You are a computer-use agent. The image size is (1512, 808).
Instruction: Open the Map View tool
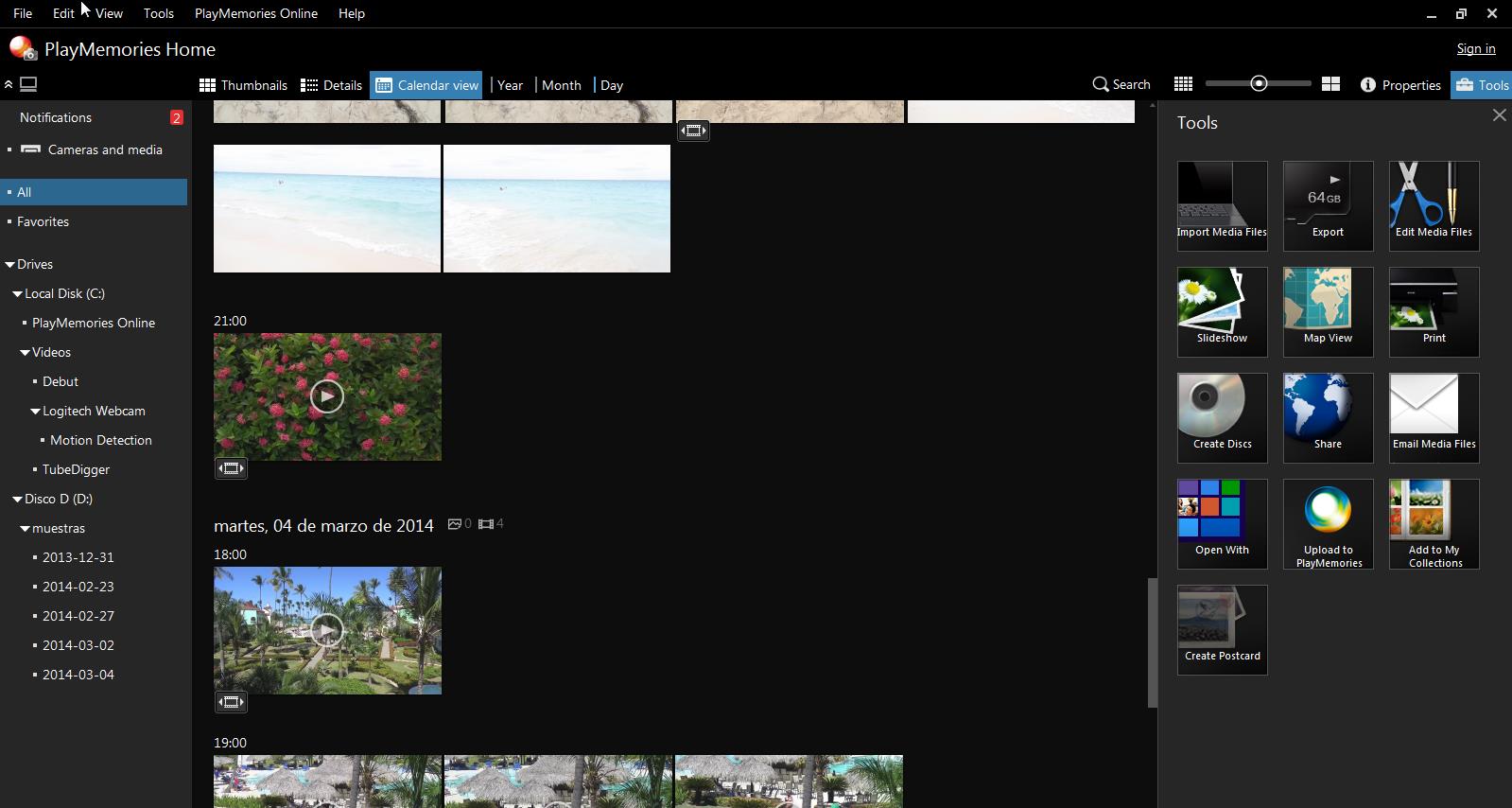[x=1328, y=311]
